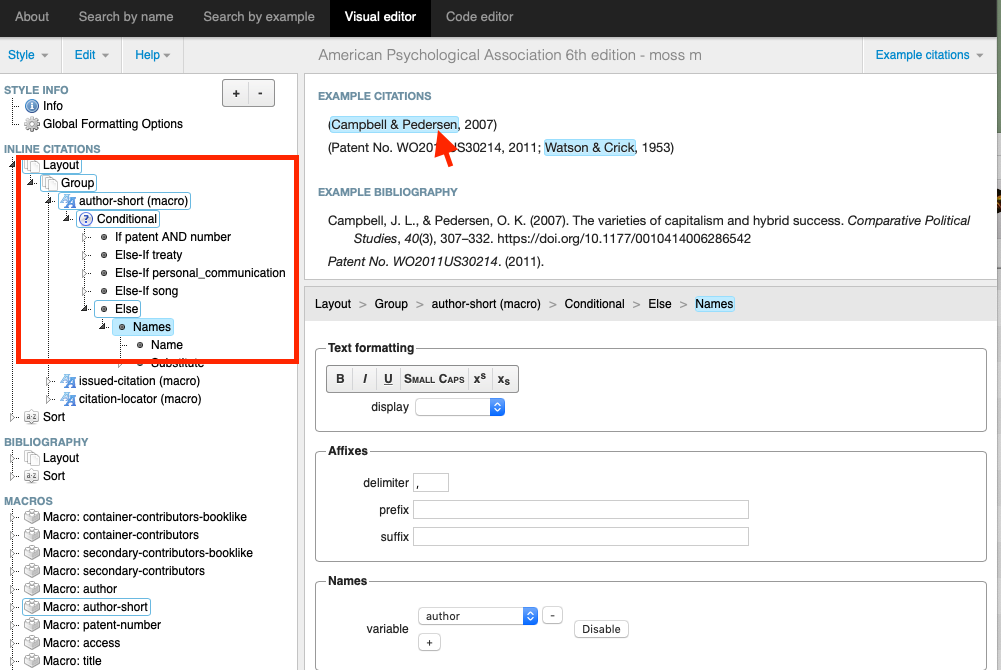
Task: Toggle Small Caps formatting
Action: click(x=434, y=379)
